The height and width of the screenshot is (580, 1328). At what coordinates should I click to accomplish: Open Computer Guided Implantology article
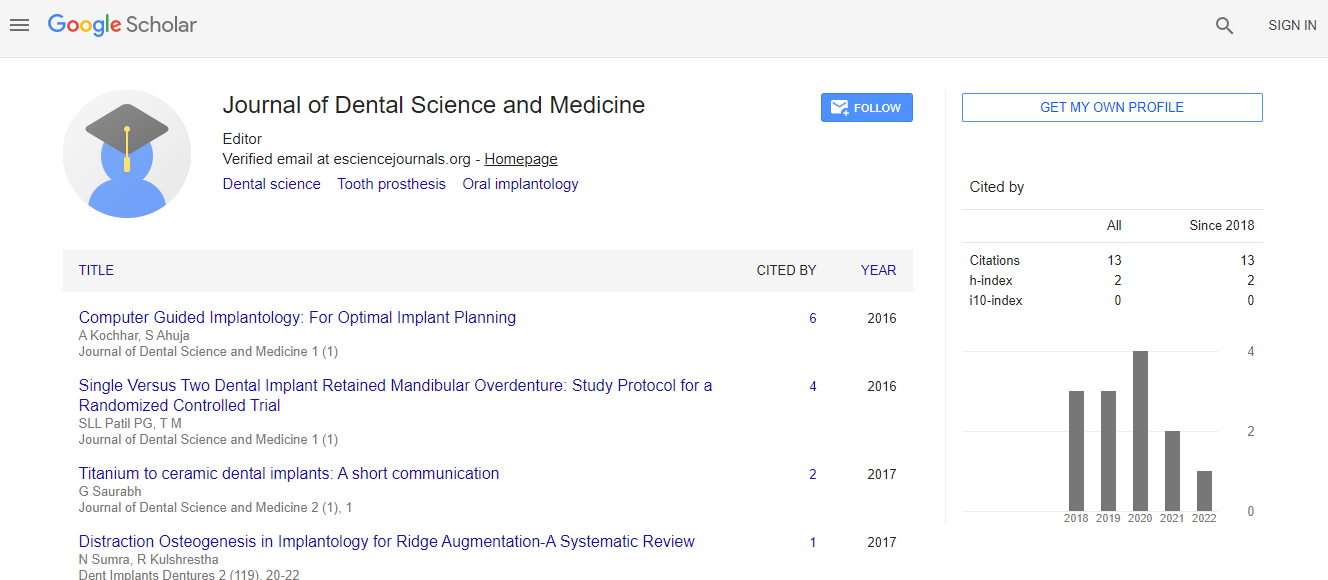click(x=297, y=318)
